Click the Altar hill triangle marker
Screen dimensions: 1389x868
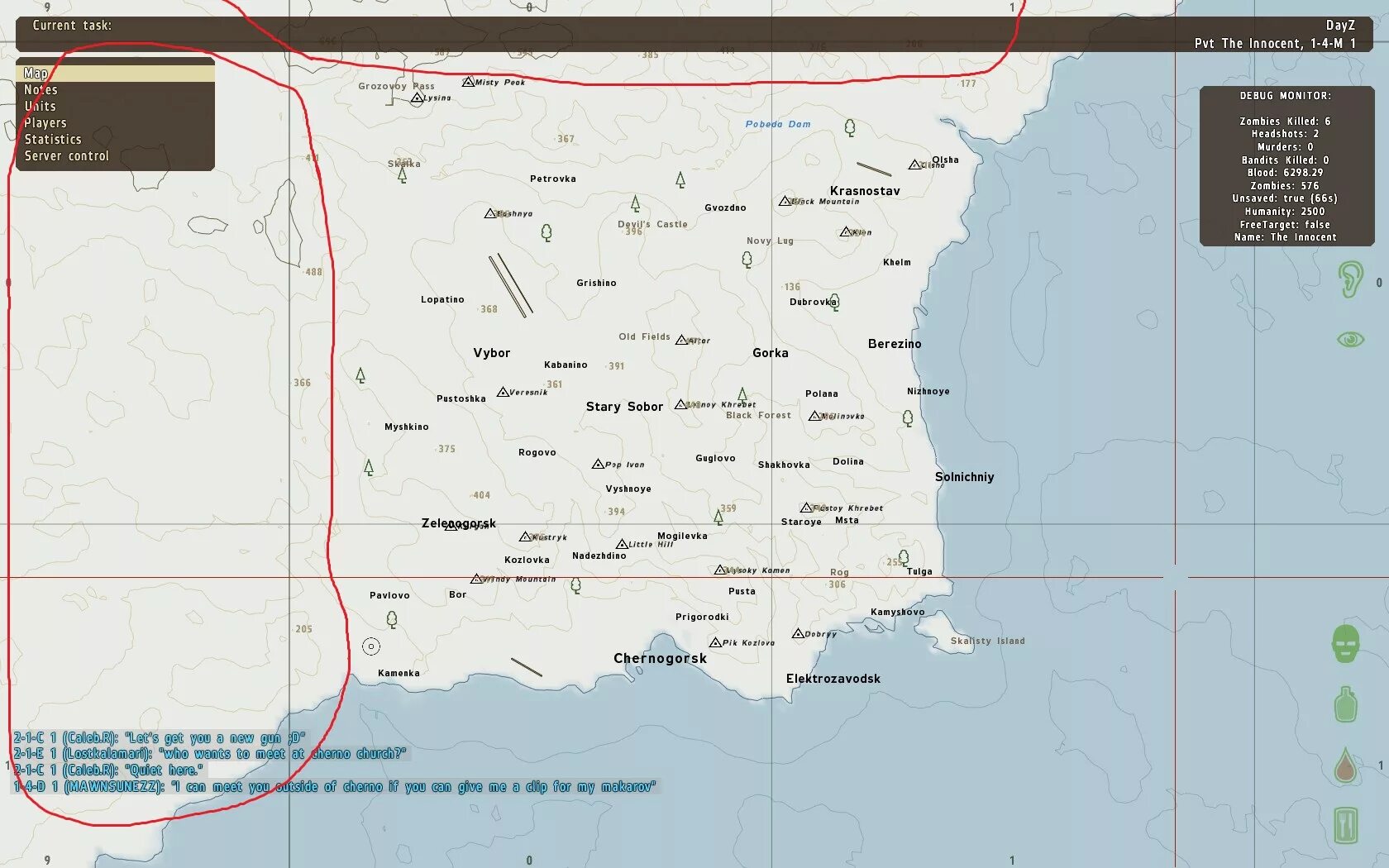point(682,340)
